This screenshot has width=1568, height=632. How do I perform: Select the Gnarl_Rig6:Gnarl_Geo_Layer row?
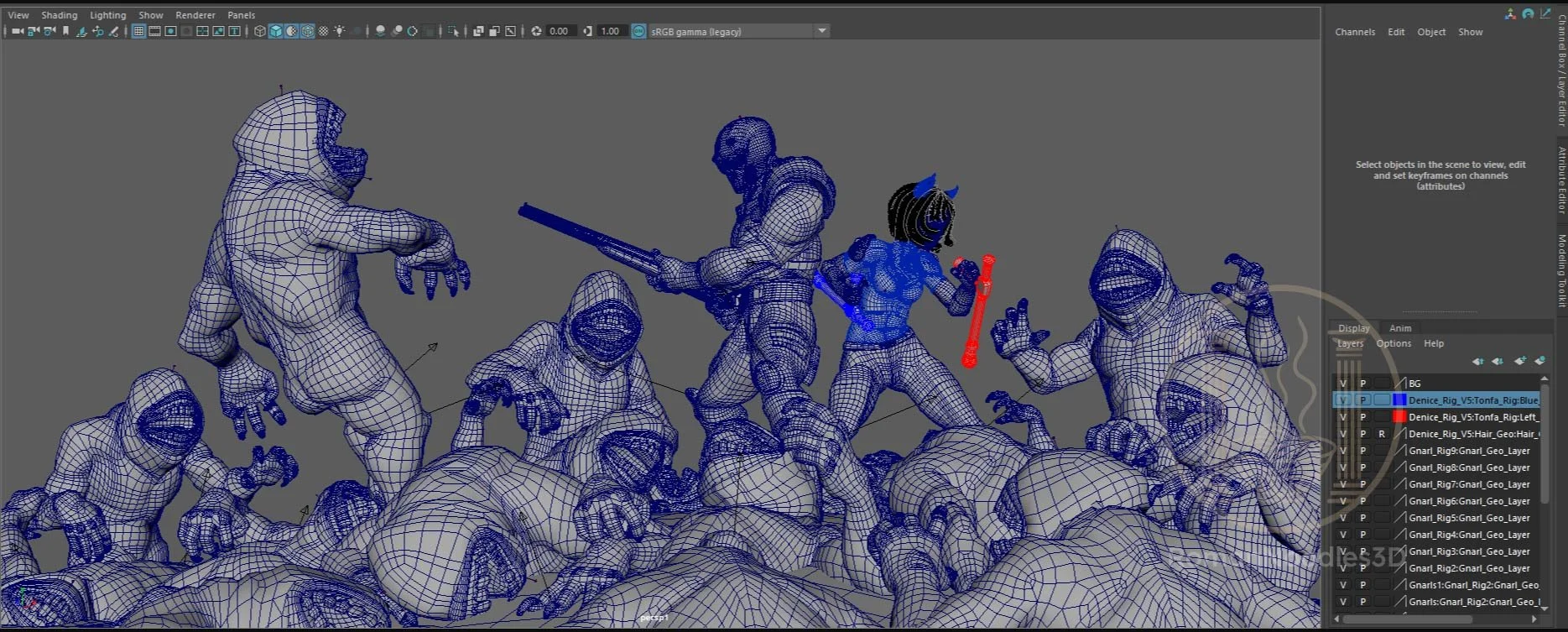(x=1469, y=501)
